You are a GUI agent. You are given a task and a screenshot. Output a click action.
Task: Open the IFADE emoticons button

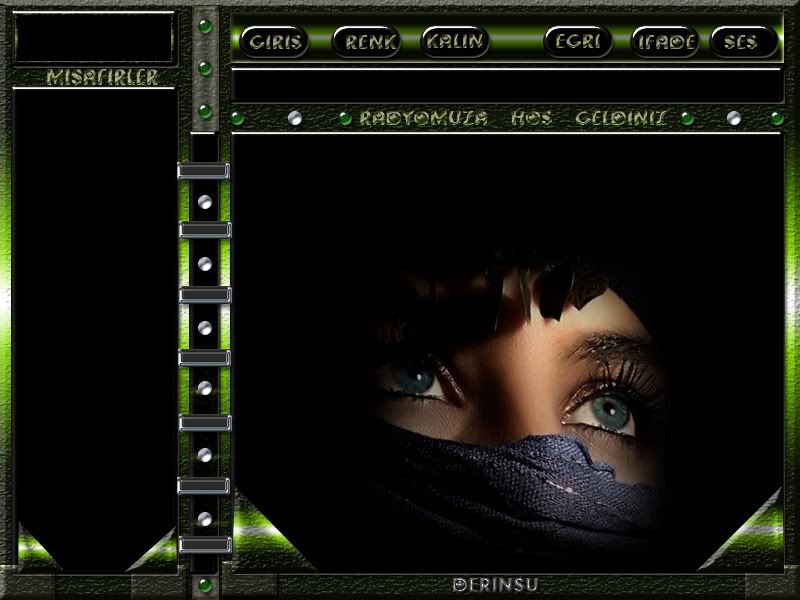(665, 41)
